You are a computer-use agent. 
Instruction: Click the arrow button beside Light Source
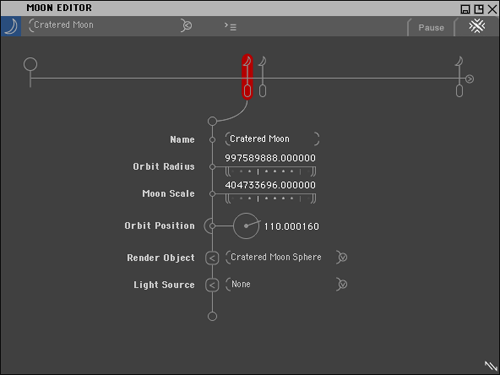click(212, 285)
